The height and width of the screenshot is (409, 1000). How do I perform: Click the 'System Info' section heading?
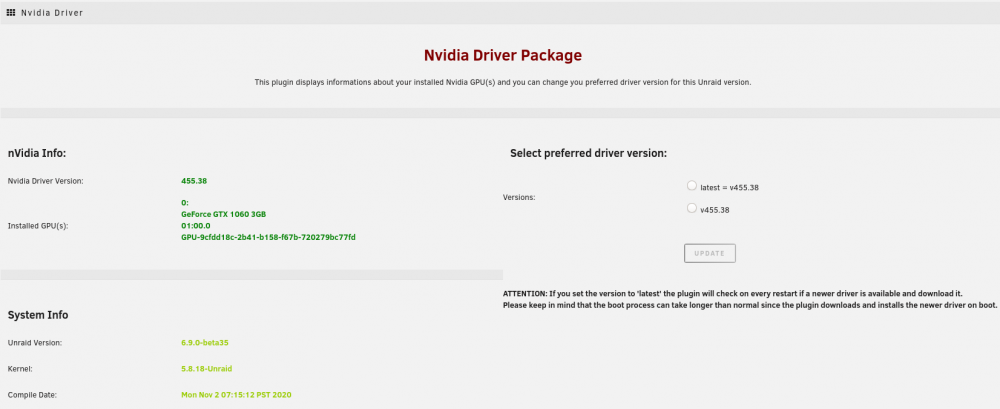click(38, 315)
